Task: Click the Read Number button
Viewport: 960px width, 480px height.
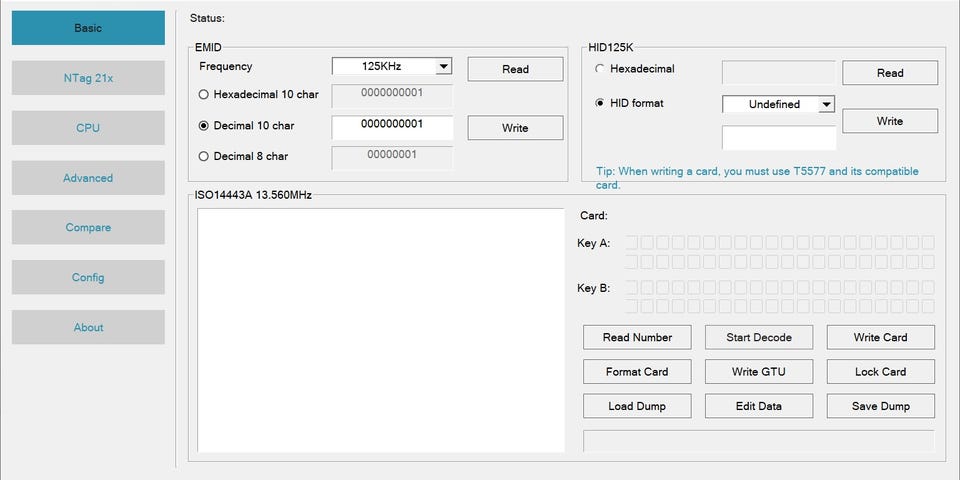Action: 637,338
